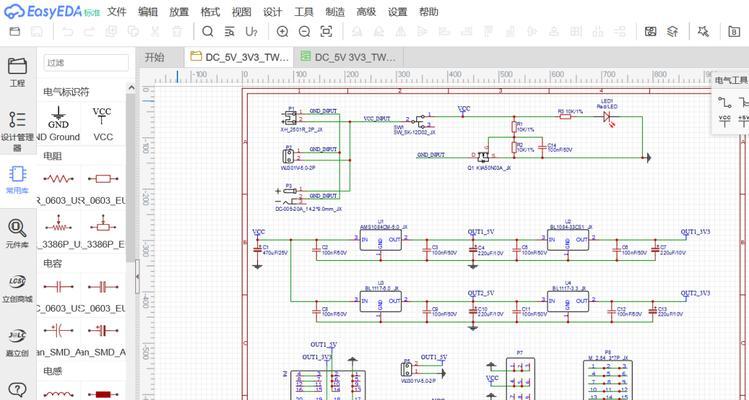
Task: Click the zoom in toolbar icon
Action: [282, 32]
